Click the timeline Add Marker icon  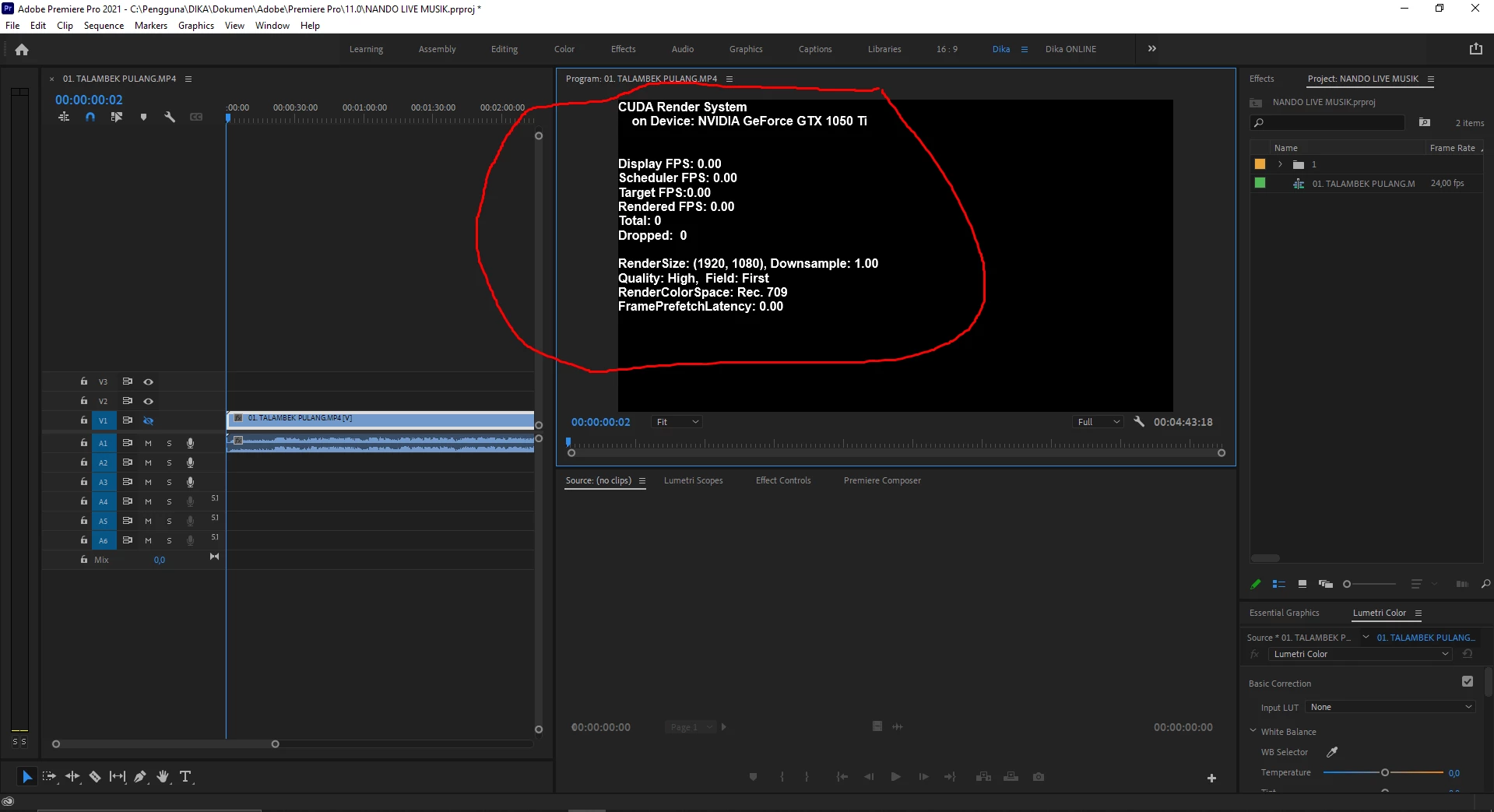click(x=143, y=117)
